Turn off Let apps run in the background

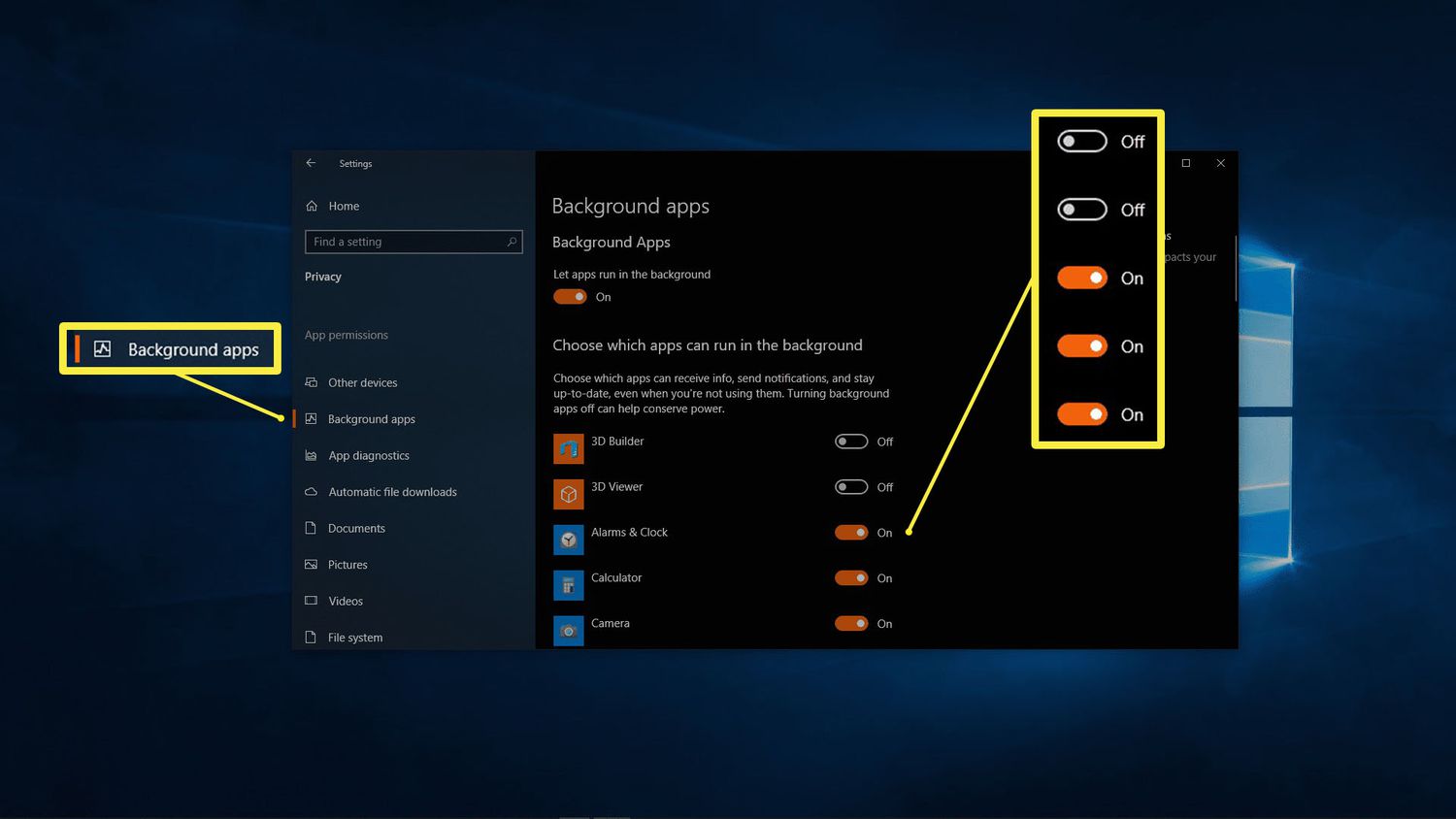point(570,297)
